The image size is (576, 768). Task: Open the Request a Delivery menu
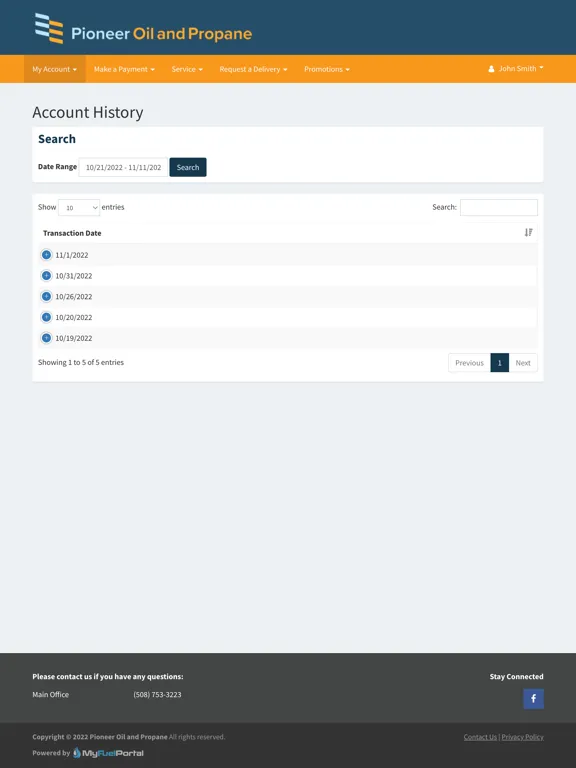[x=253, y=69]
